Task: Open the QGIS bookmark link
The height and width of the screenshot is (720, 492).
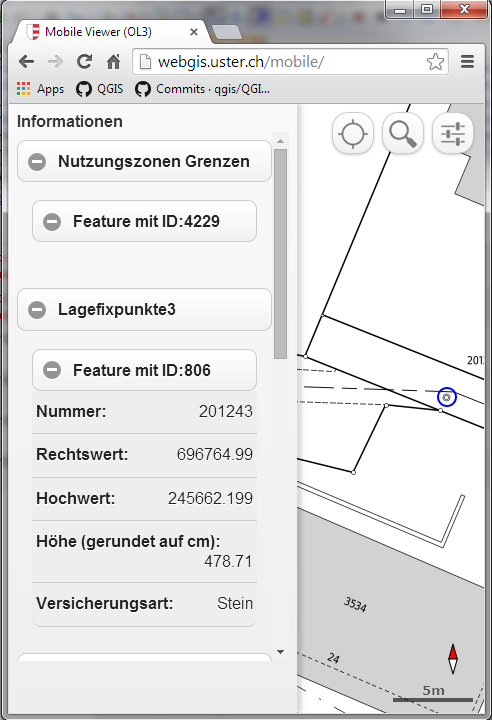Action: pos(100,89)
